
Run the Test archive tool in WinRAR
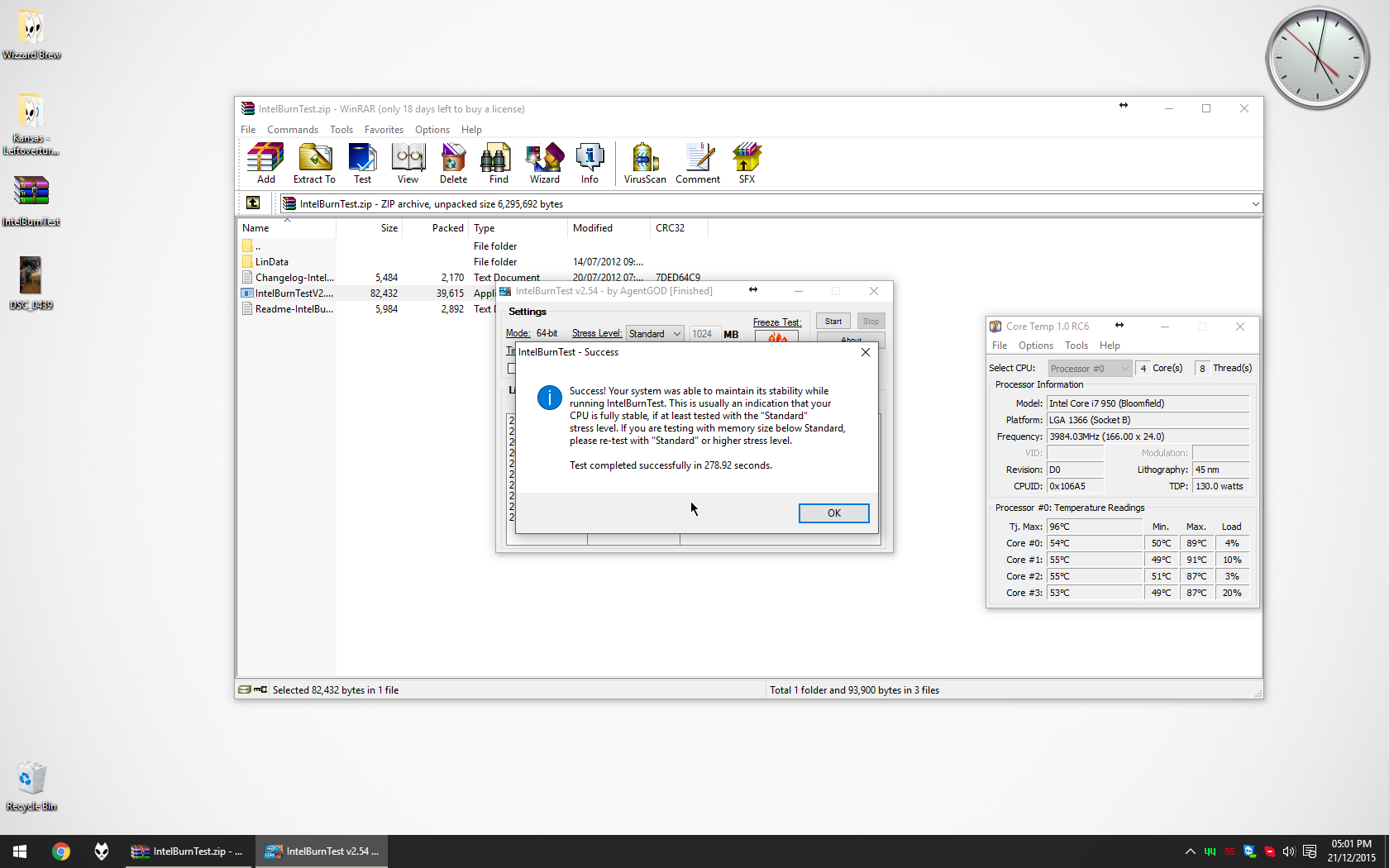(362, 163)
